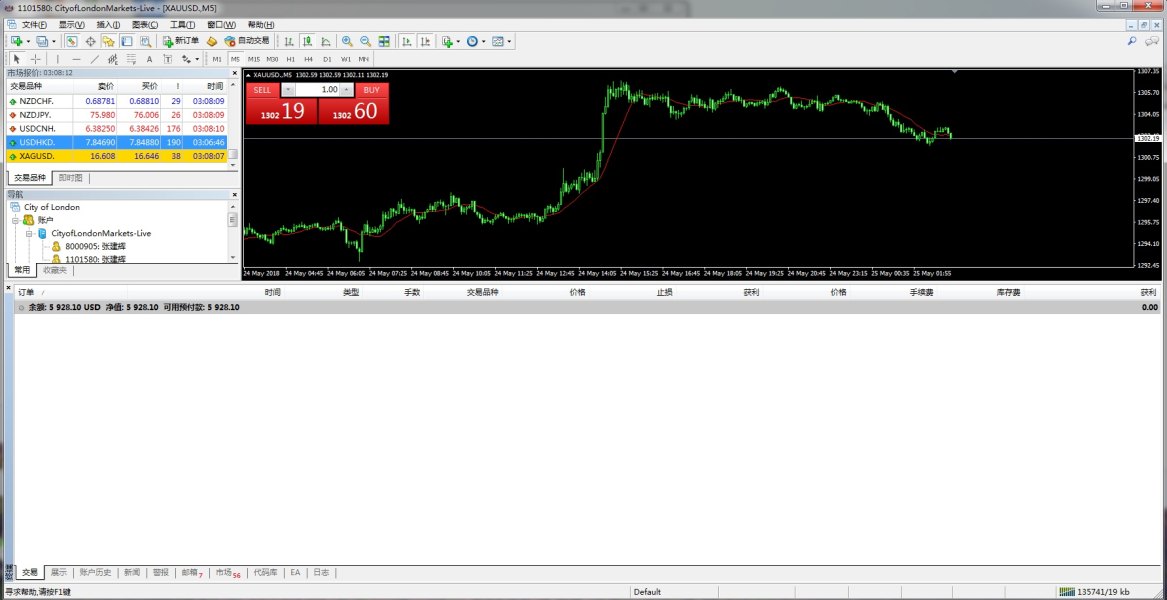Click the lot volume field showing 1.00
The width and height of the screenshot is (1167, 600).
click(x=324, y=90)
